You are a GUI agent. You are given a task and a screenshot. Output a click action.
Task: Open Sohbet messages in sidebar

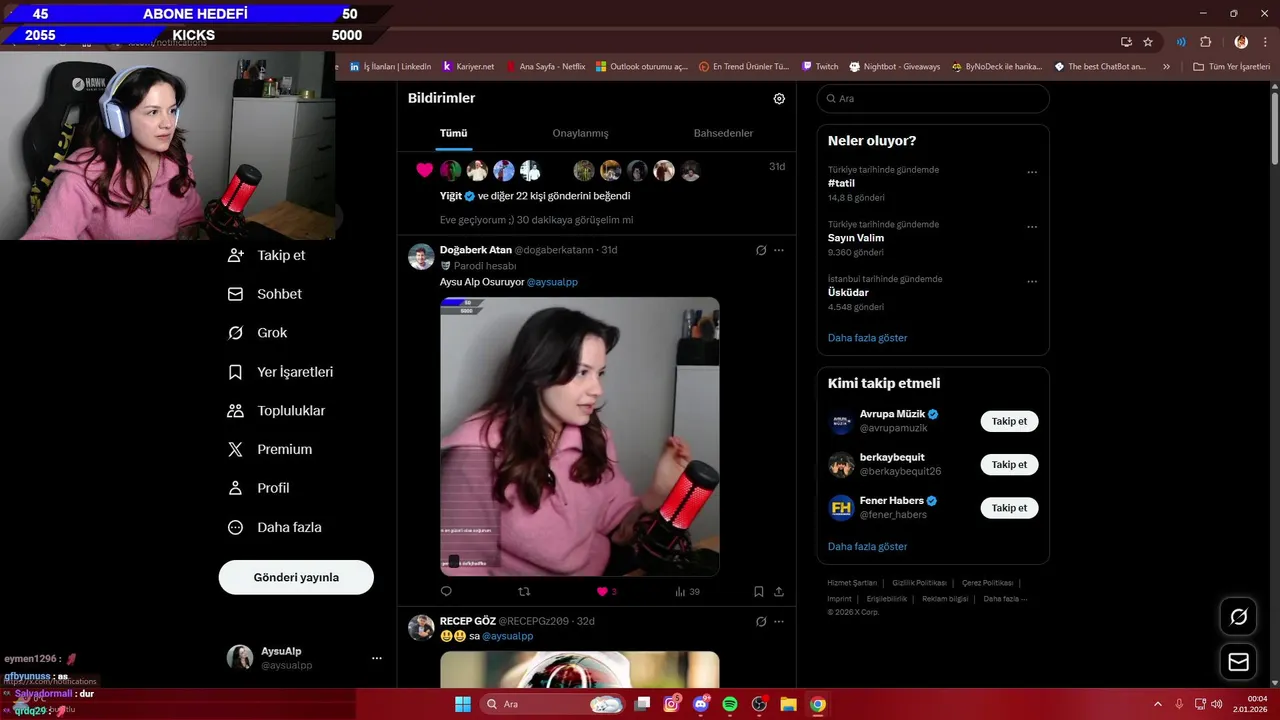(x=265, y=294)
